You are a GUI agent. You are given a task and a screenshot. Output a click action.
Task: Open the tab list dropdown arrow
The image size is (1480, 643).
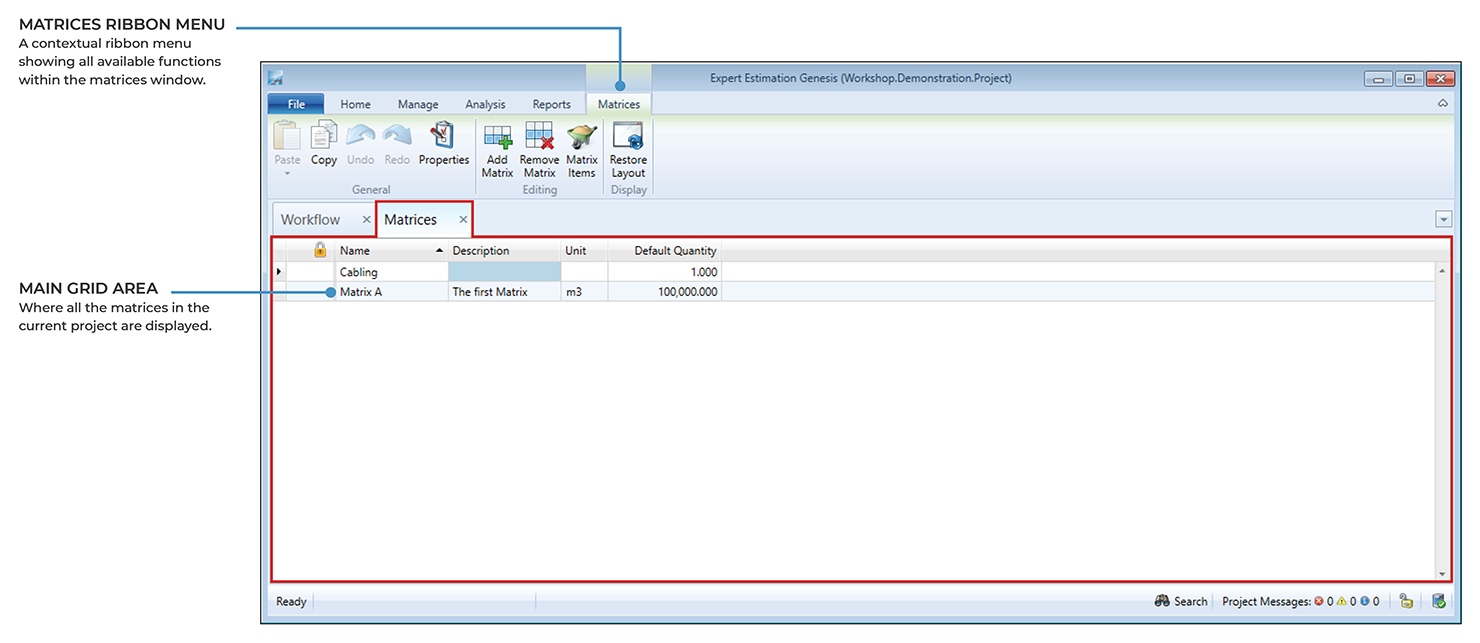pos(1443,219)
